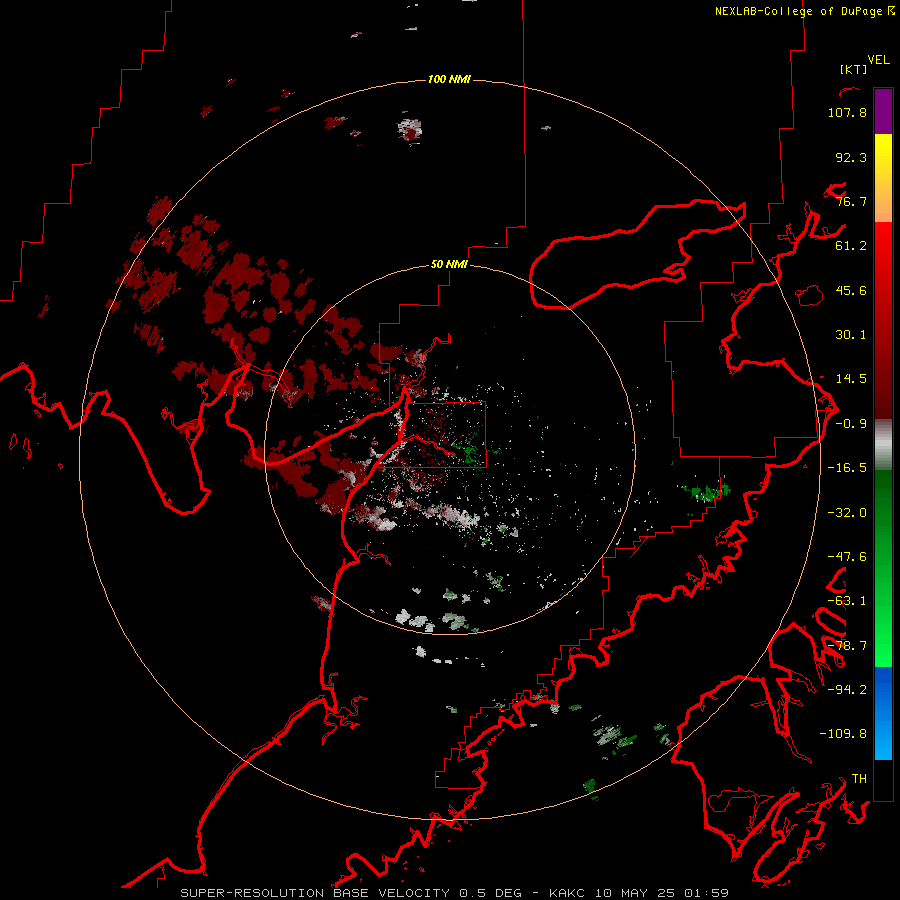The image size is (900, 900).
Task: Click the -63.1 velocity scale value
Action: tap(847, 601)
